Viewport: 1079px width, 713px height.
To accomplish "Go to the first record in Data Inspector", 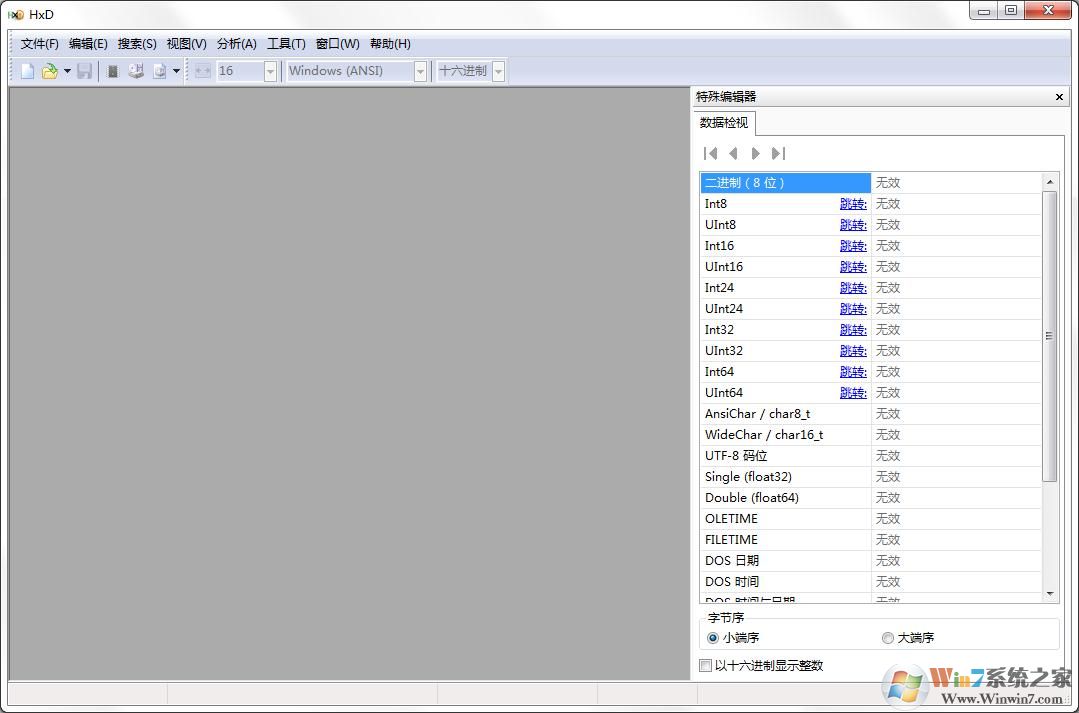I will pos(710,153).
